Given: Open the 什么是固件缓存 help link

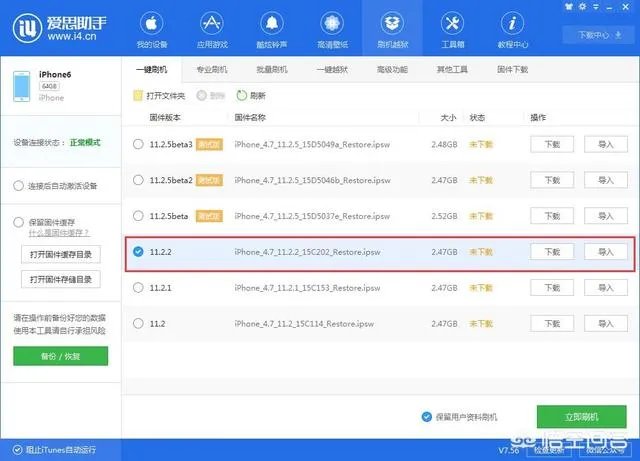Looking at the screenshot, I should [59, 233].
